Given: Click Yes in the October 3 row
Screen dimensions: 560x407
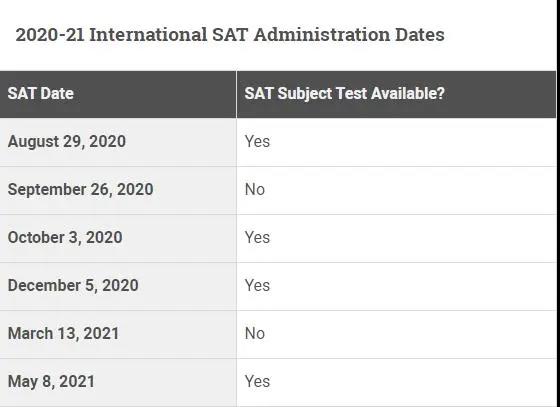Looking at the screenshot, I should 257,237.
